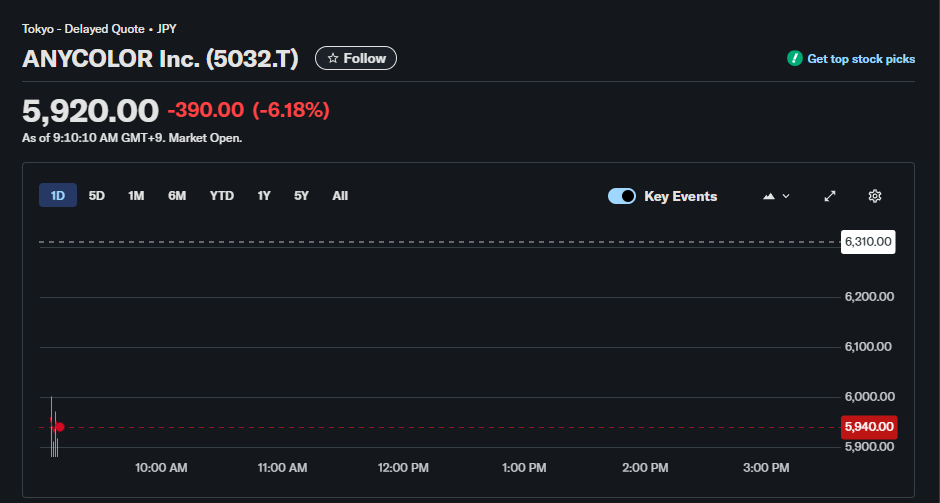Select the 1Y range
Image resolution: width=940 pixels, height=503 pixels.
pos(264,195)
